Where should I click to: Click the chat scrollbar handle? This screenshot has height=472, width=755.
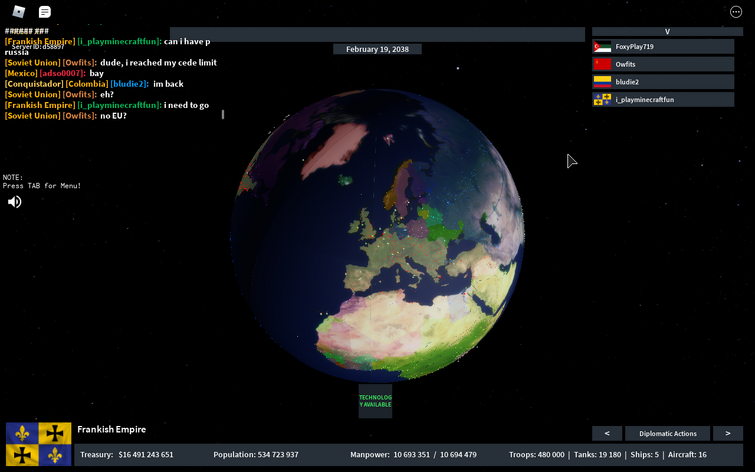(x=222, y=114)
